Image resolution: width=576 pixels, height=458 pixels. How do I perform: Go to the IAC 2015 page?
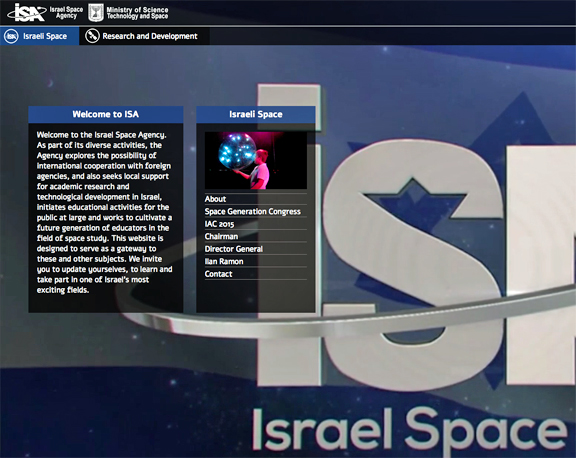pyautogui.click(x=219, y=224)
